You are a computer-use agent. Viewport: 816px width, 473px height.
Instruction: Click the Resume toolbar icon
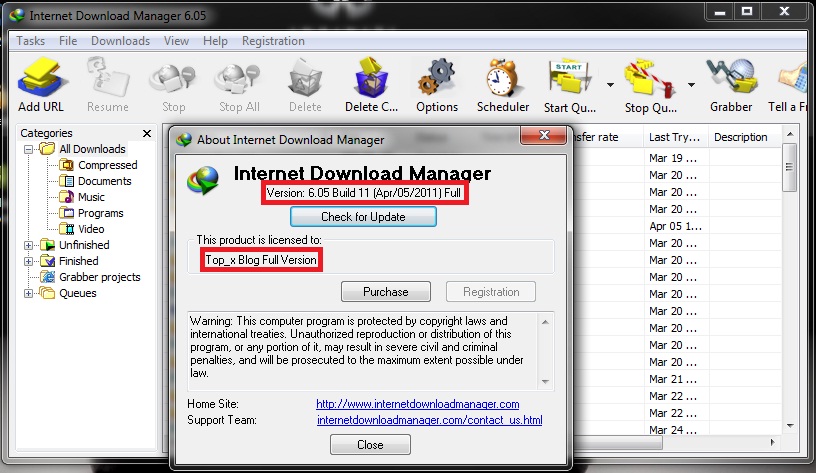(108, 85)
